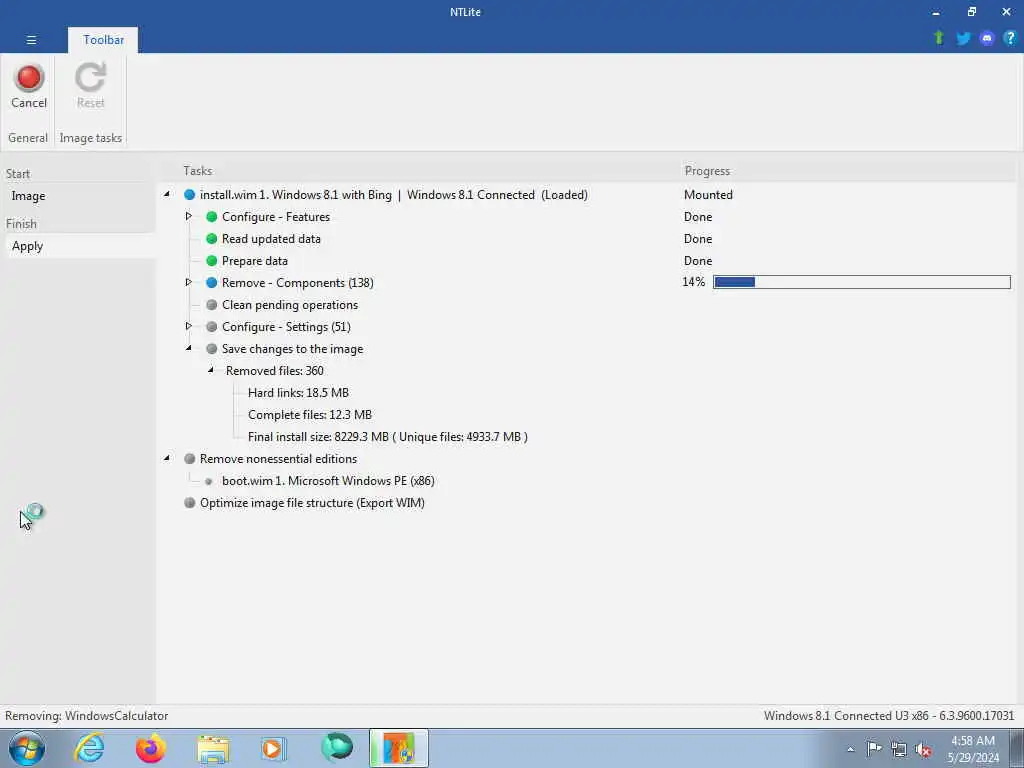Expand Remove - Components (138) node

point(188,282)
